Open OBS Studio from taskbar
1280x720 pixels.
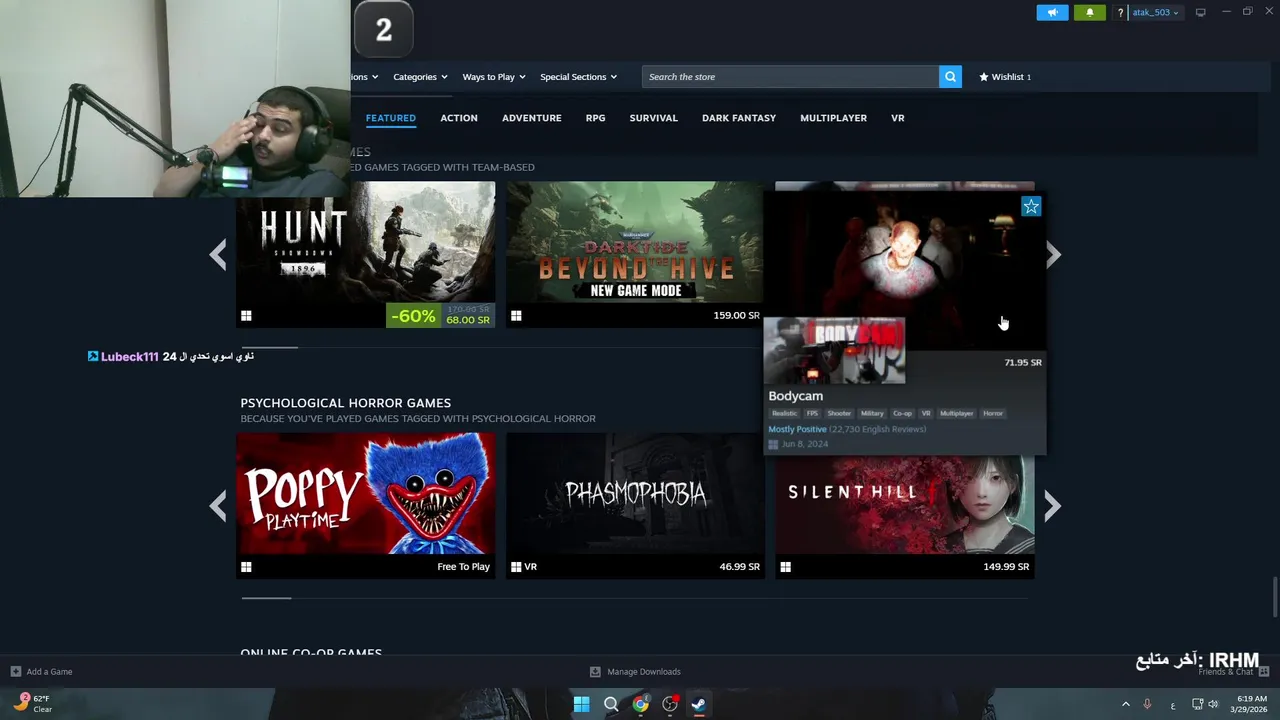point(670,704)
